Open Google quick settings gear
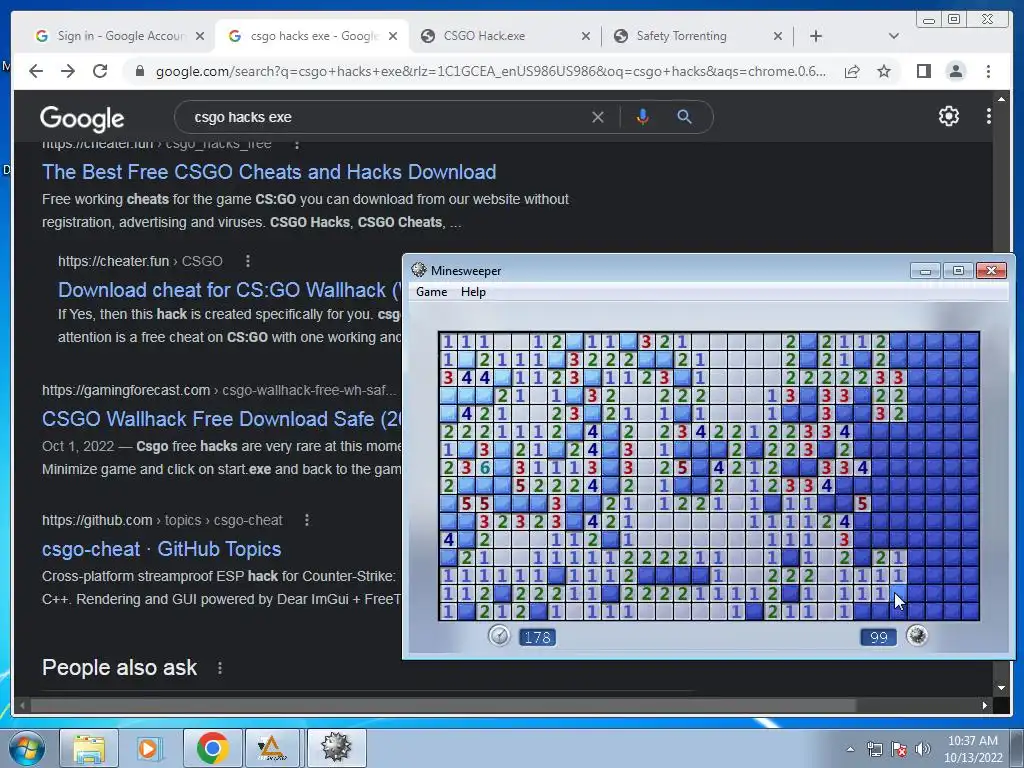 point(948,116)
